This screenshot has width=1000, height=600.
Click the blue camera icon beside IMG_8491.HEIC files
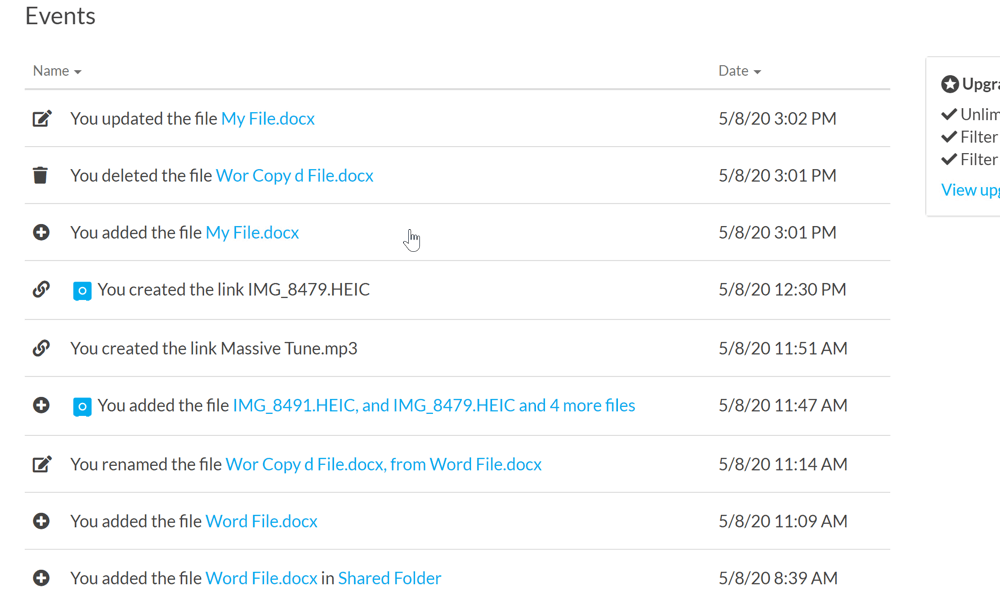(x=82, y=406)
